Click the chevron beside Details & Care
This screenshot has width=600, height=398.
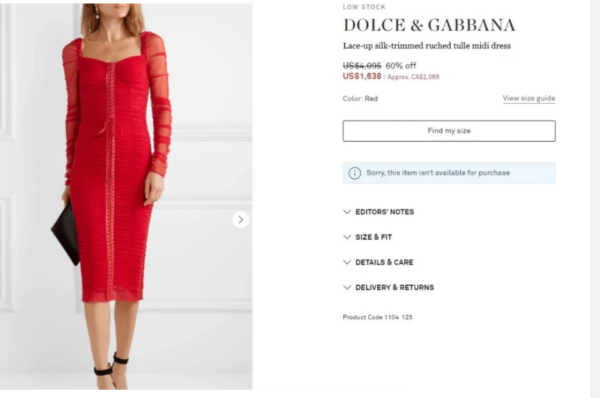pos(347,262)
